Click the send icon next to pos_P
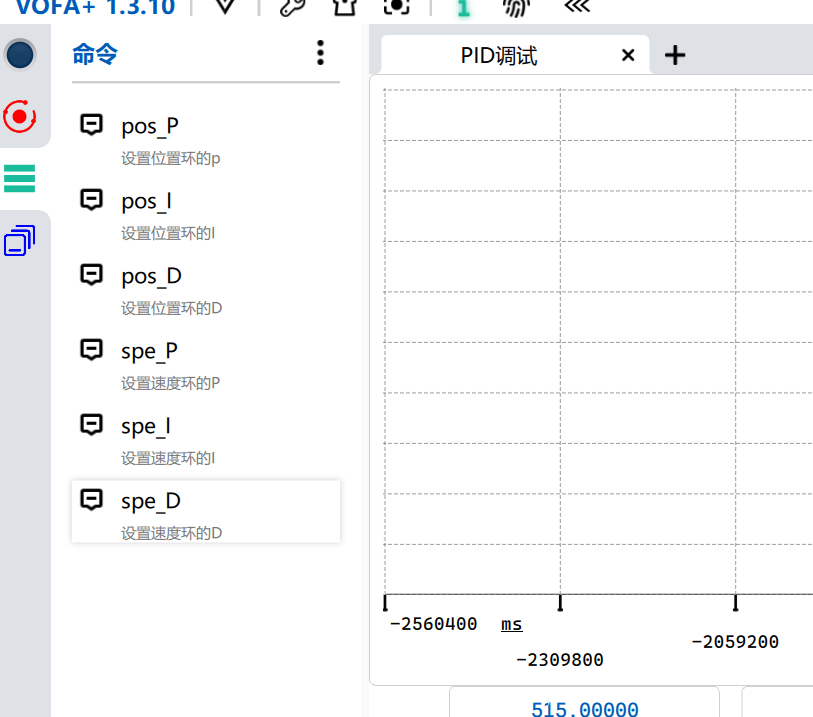Viewport: 813px width, 717px height. (x=91, y=124)
